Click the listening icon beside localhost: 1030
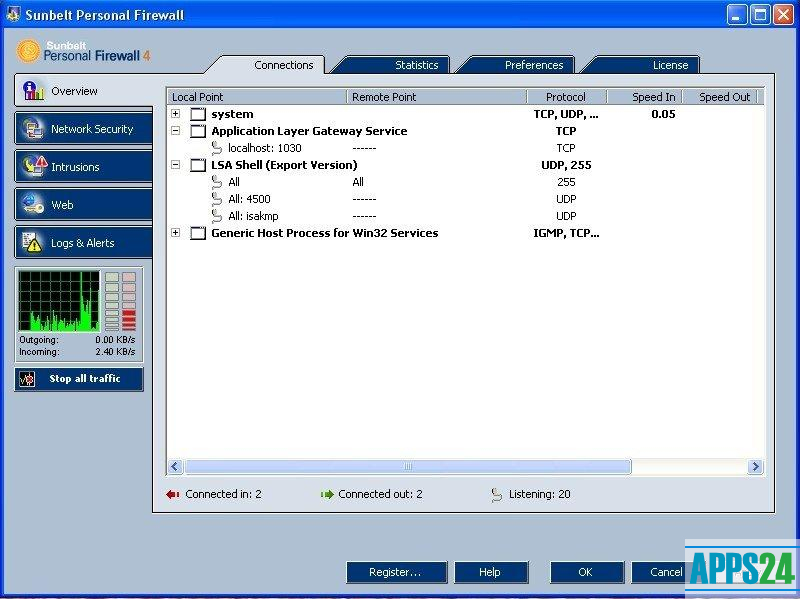Screen dimensions: 800x599 point(217,148)
